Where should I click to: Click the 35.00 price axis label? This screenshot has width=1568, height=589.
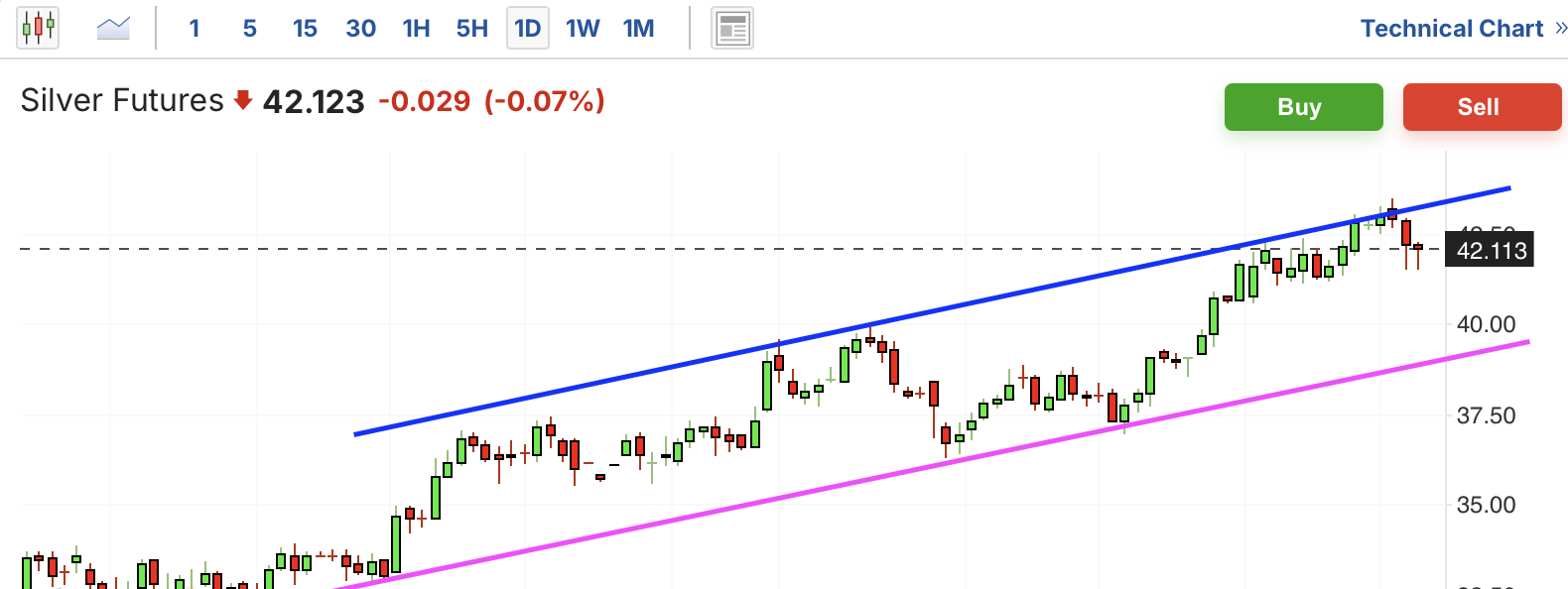pos(1486,505)
